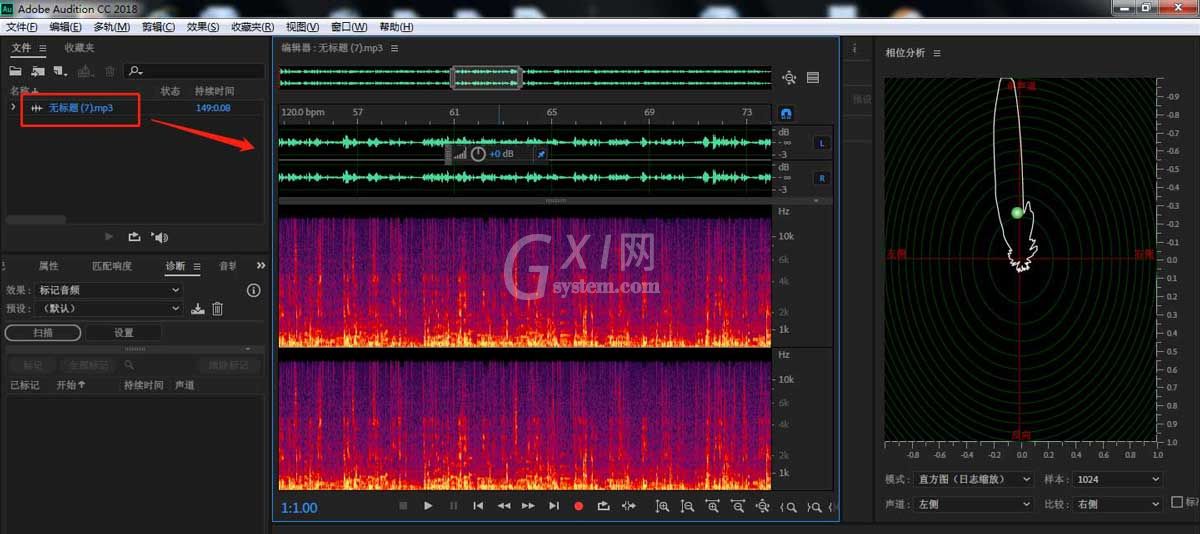Toggle transport loop playback
This screenshot has height=534, width=1200.
pyautogui.click(x=603, y=506)
